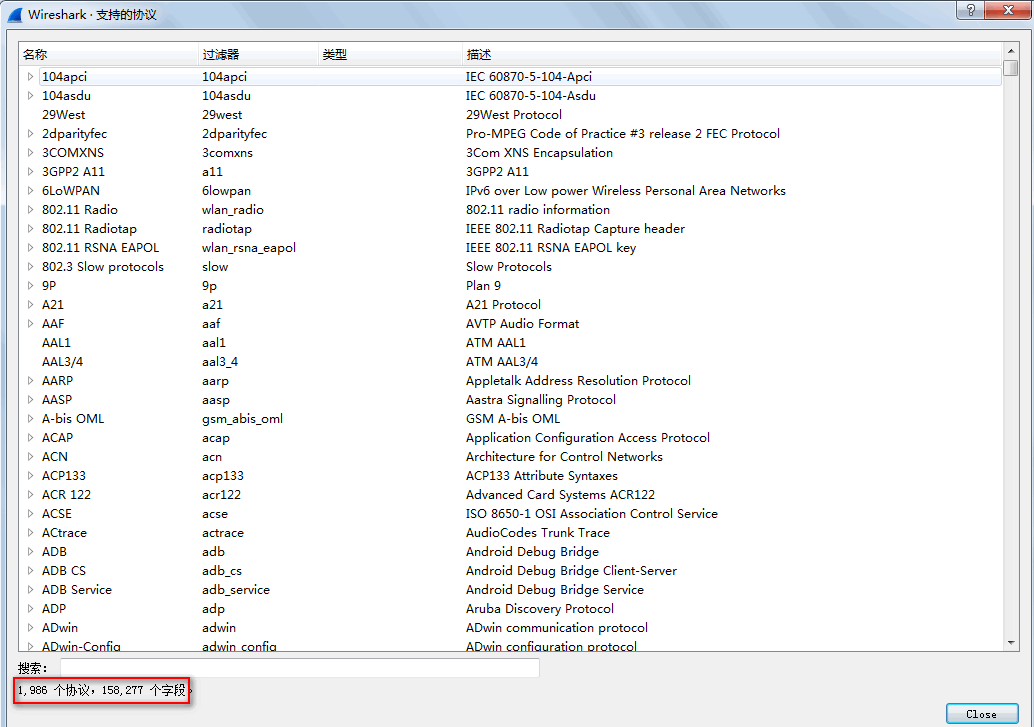The height and width of the screenshot is (727, 1034).
Task: Select the AAL1 protocol name
Action: 56,343
